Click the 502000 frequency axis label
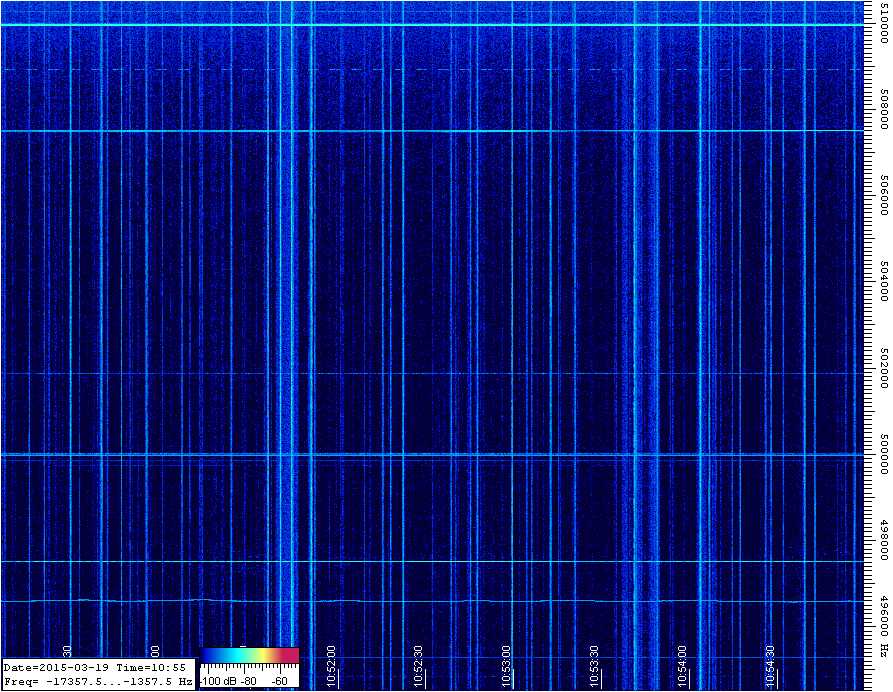 tap(884, 368)
